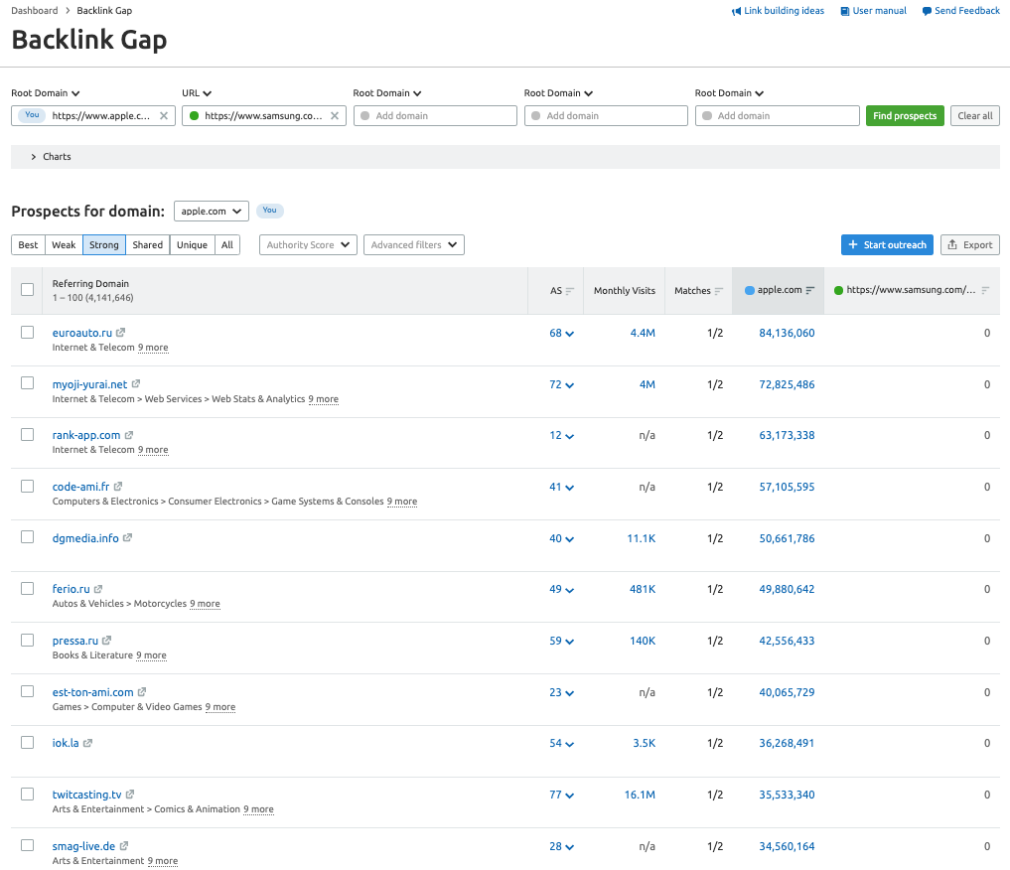Open external link icon next to est-ton-ami.com
Viewport: 1010px width, 870px height.
click(142, 692)
